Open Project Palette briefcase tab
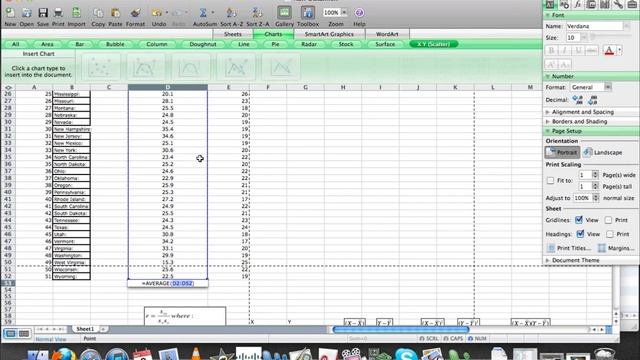 632,4
